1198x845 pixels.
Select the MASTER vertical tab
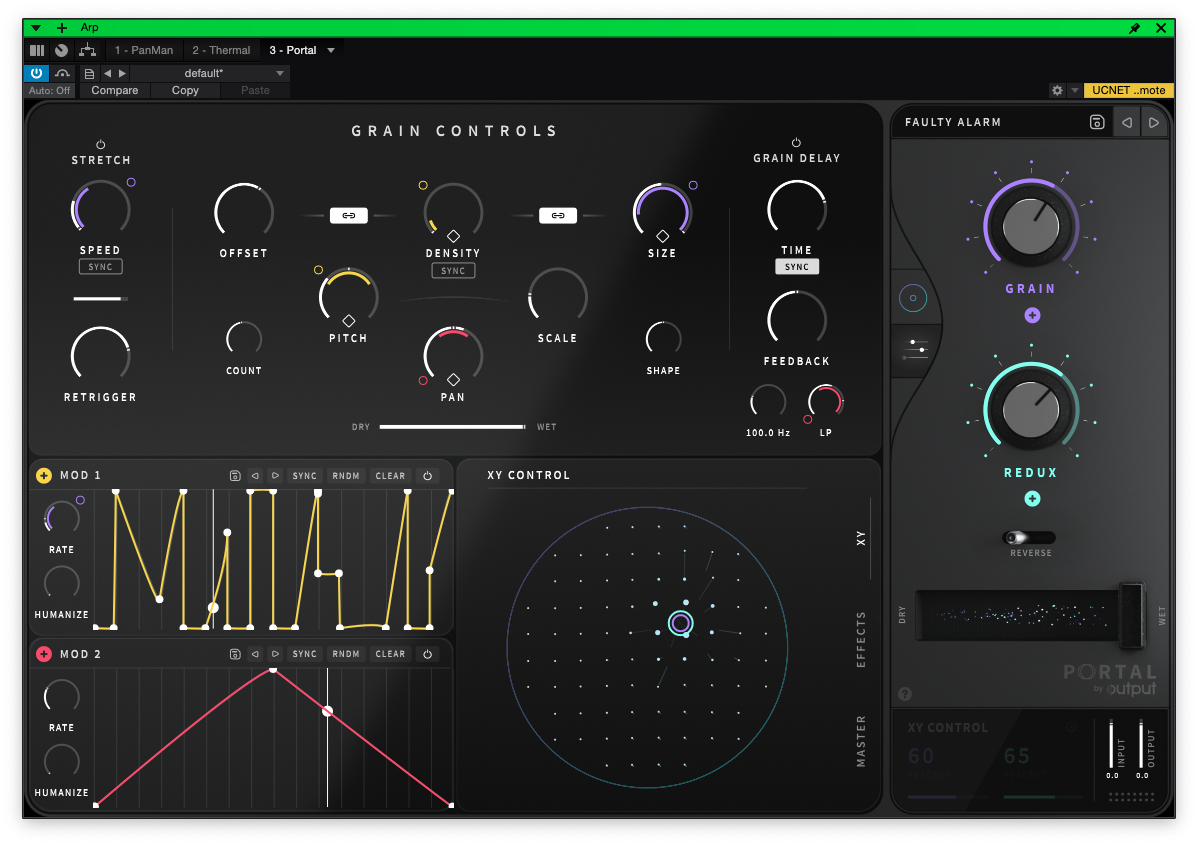coord(861,741)
